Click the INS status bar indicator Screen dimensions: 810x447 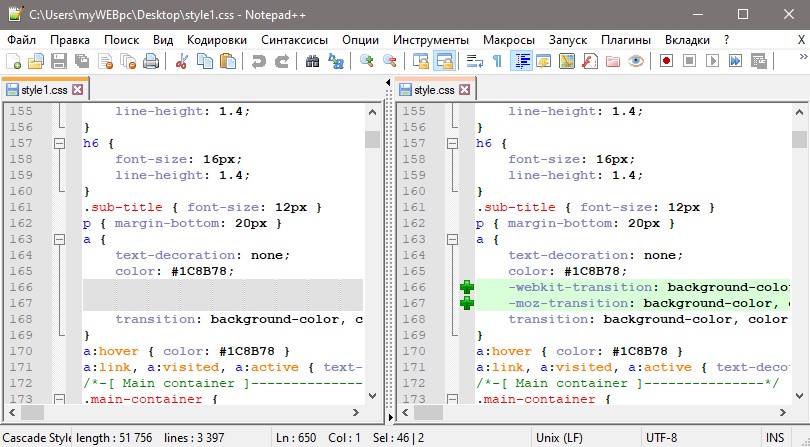pyautogui.click(x=775, y=438)
